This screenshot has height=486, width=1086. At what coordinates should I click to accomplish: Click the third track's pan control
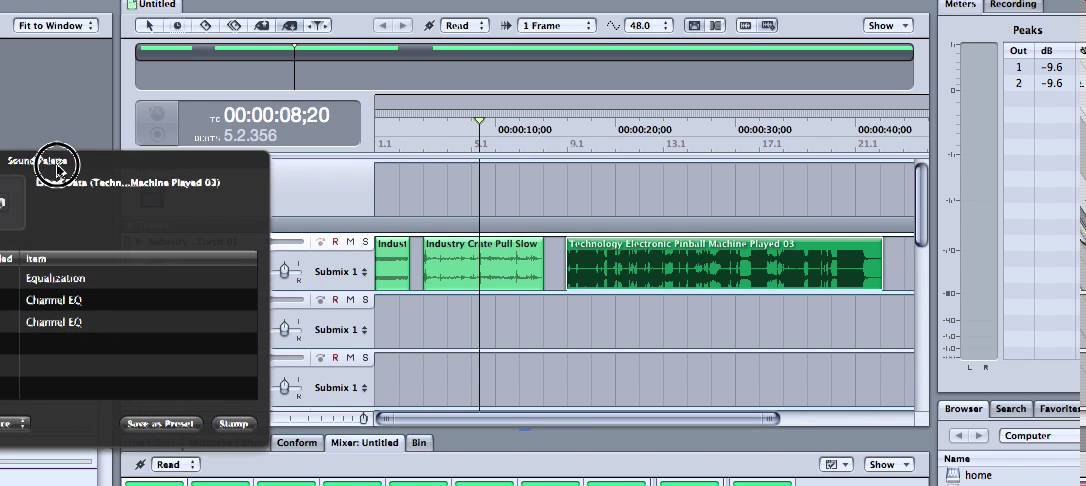point(284,387)
